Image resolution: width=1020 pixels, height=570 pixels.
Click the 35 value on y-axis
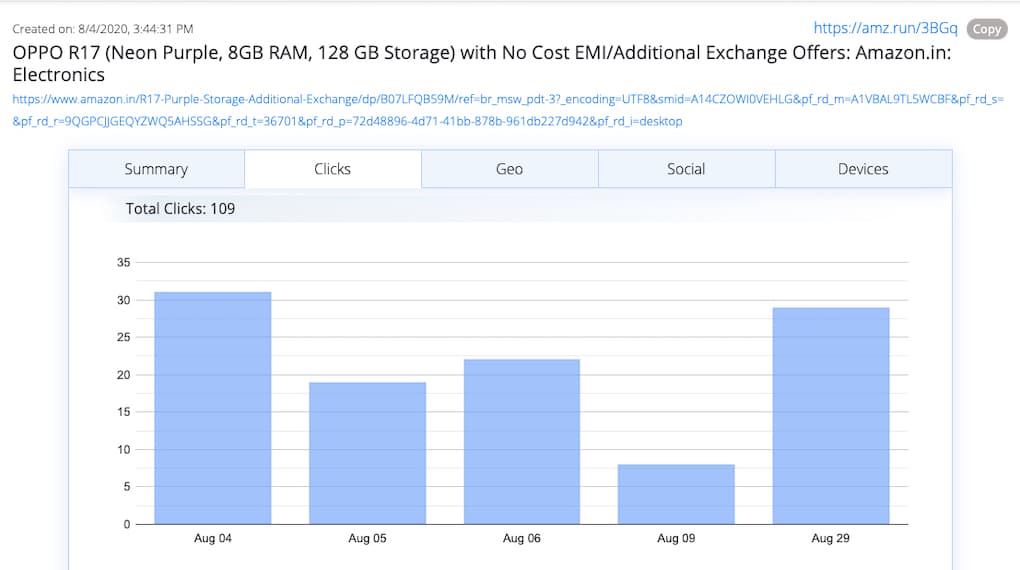pos(124,263)
